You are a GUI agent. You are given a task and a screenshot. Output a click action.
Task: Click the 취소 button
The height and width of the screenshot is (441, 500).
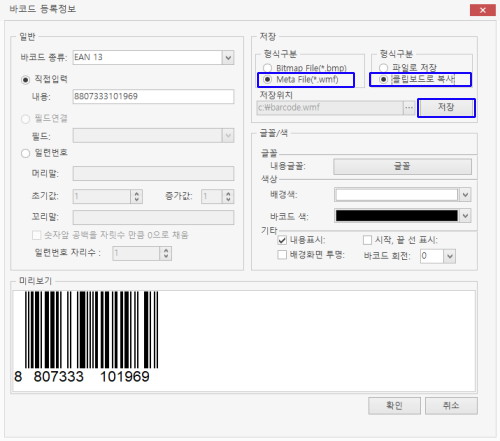451,406
